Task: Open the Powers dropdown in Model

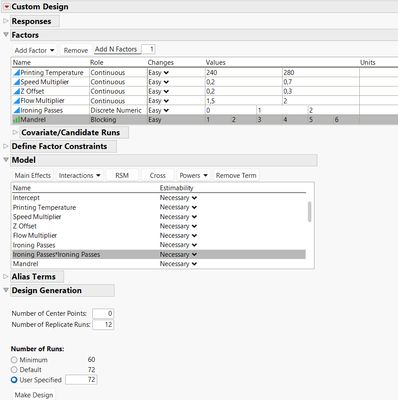Action: [x=193, y=175]
